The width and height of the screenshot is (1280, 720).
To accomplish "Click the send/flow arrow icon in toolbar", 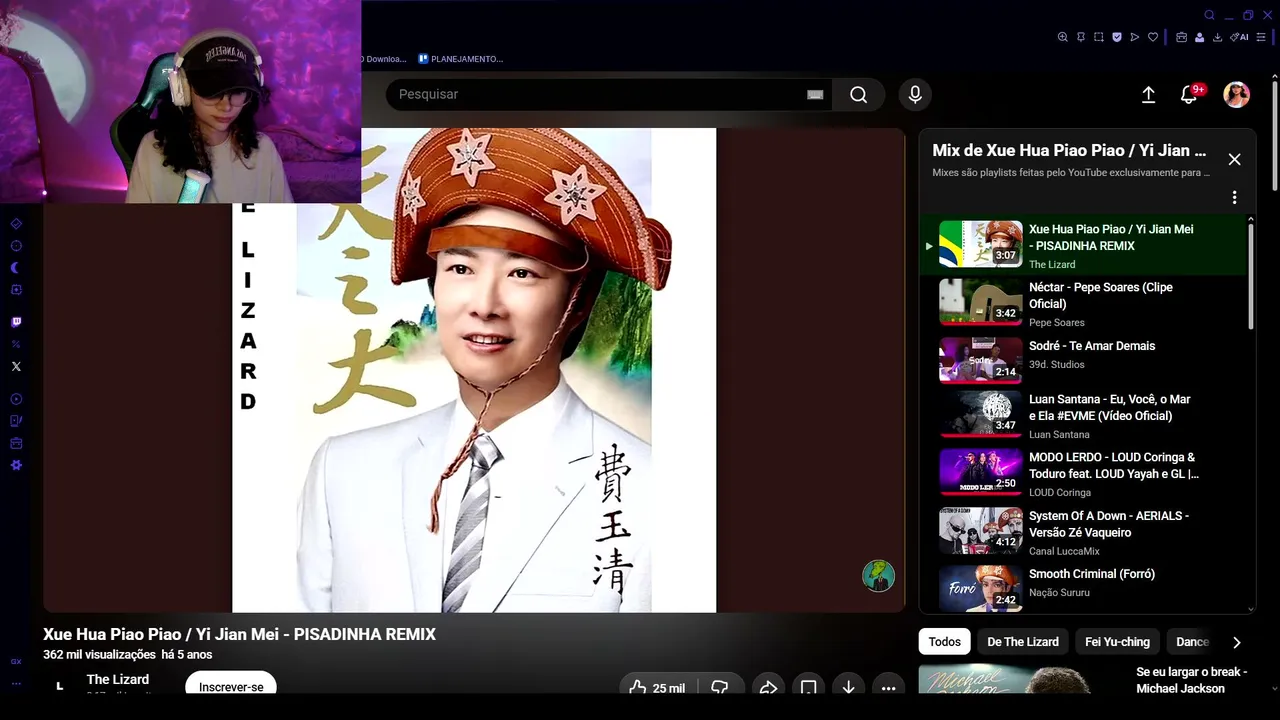I will point(1134,37).
